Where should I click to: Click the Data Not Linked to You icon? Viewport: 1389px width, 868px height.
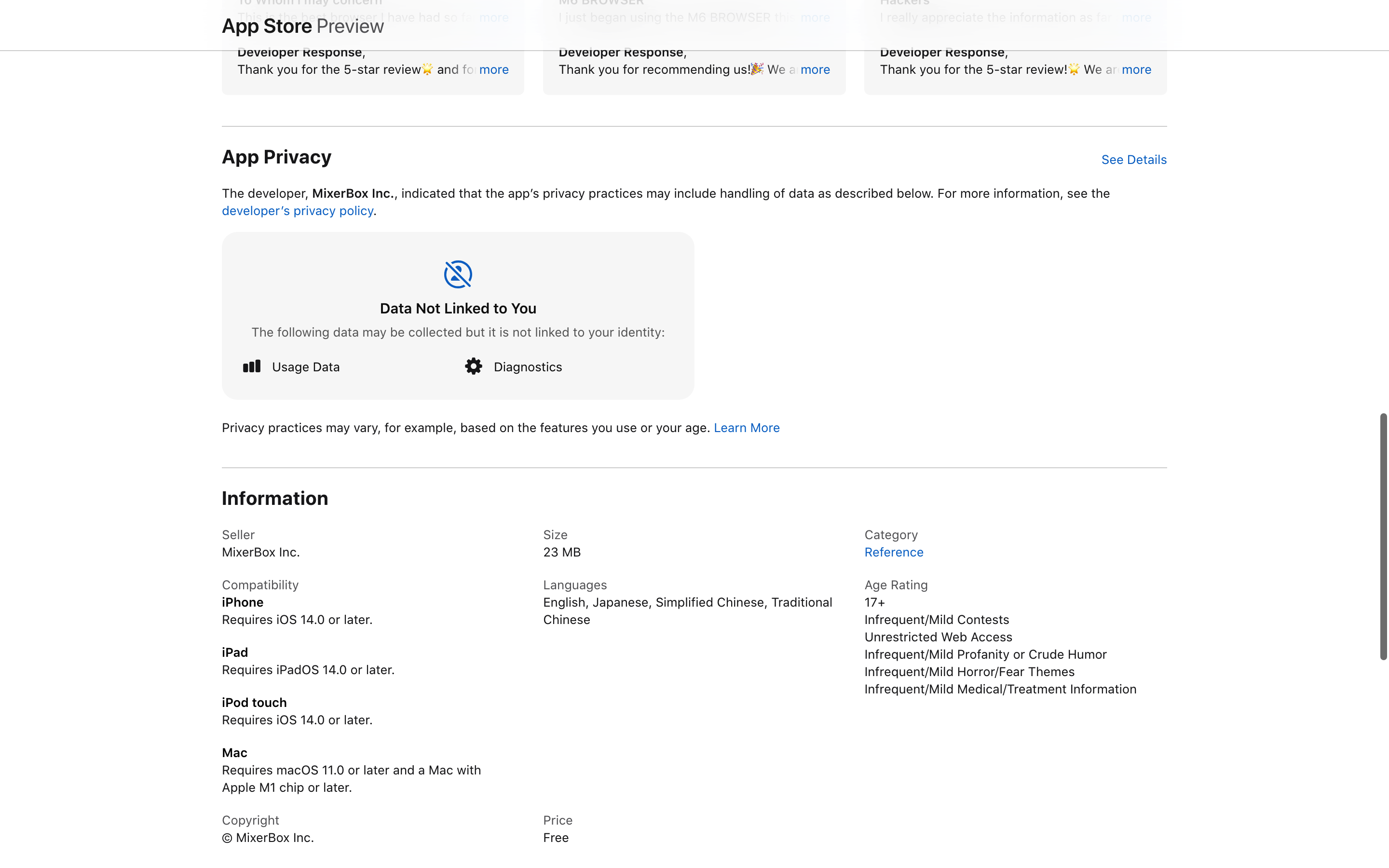click(458, 274)
